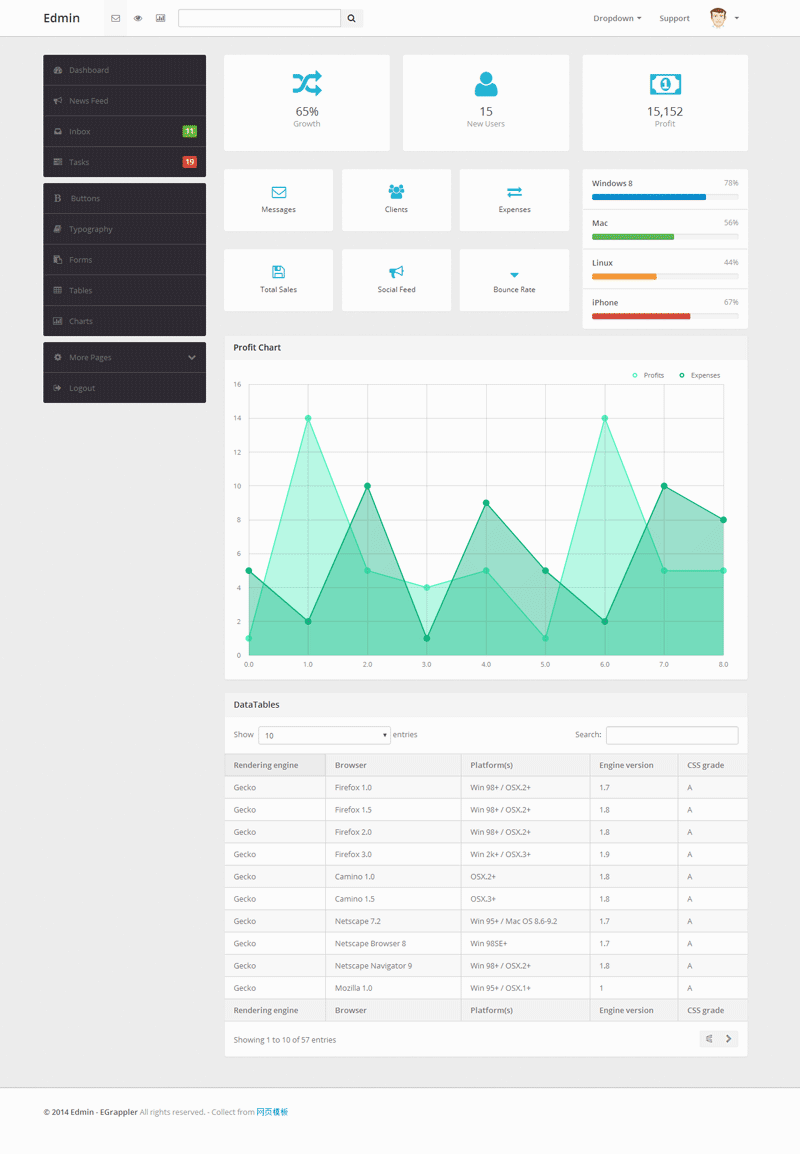Open the Messages envelope tile
The height and width of the screenshot is (1154, 800).
(x=278, y=199)
